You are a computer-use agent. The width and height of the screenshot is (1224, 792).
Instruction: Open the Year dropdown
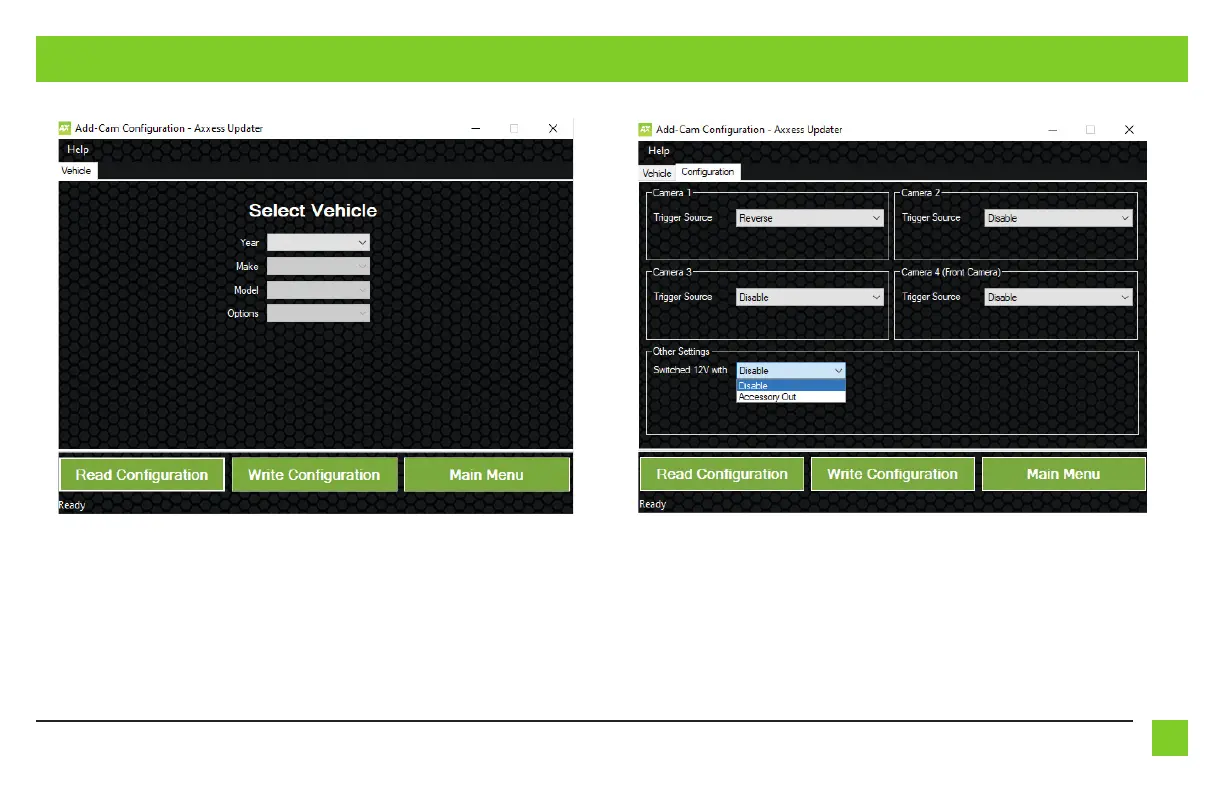318,242
